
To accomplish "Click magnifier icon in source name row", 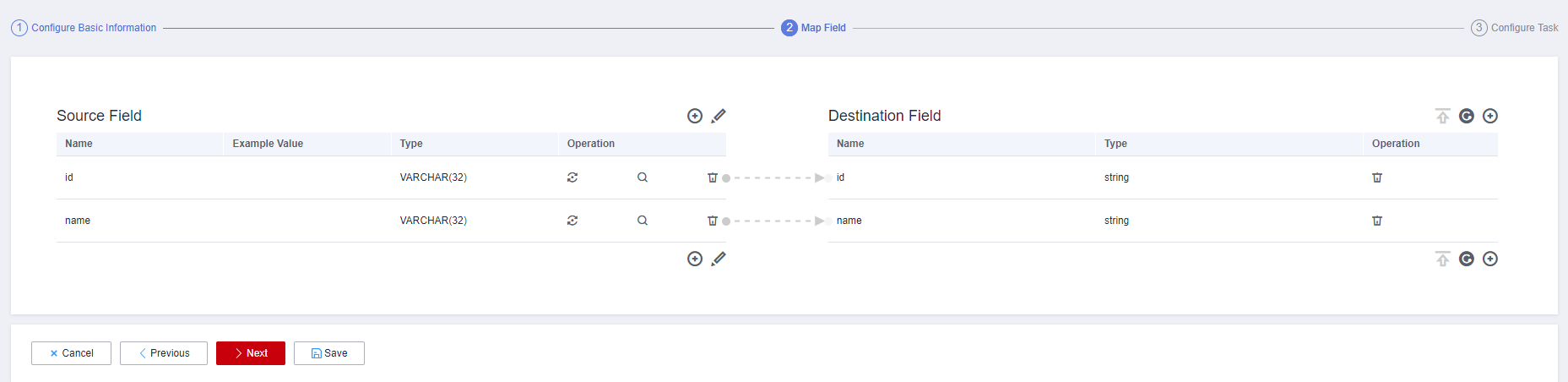I will click(643, 221).
